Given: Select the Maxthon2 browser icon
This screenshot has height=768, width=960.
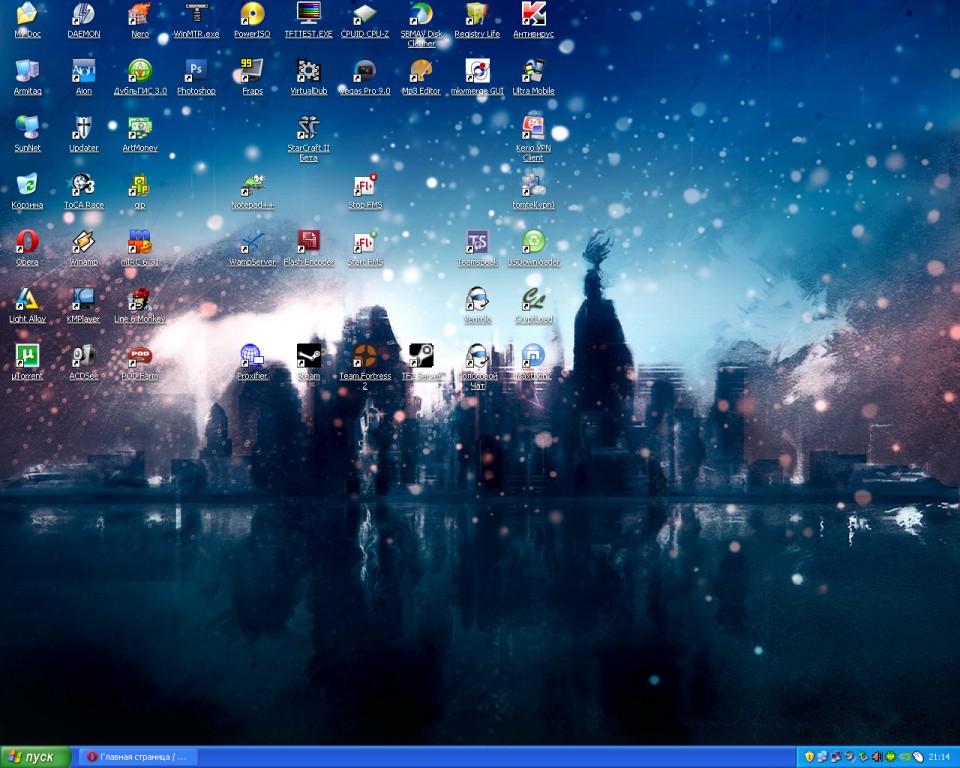Looking at the screenshot, I should [533, 356].
